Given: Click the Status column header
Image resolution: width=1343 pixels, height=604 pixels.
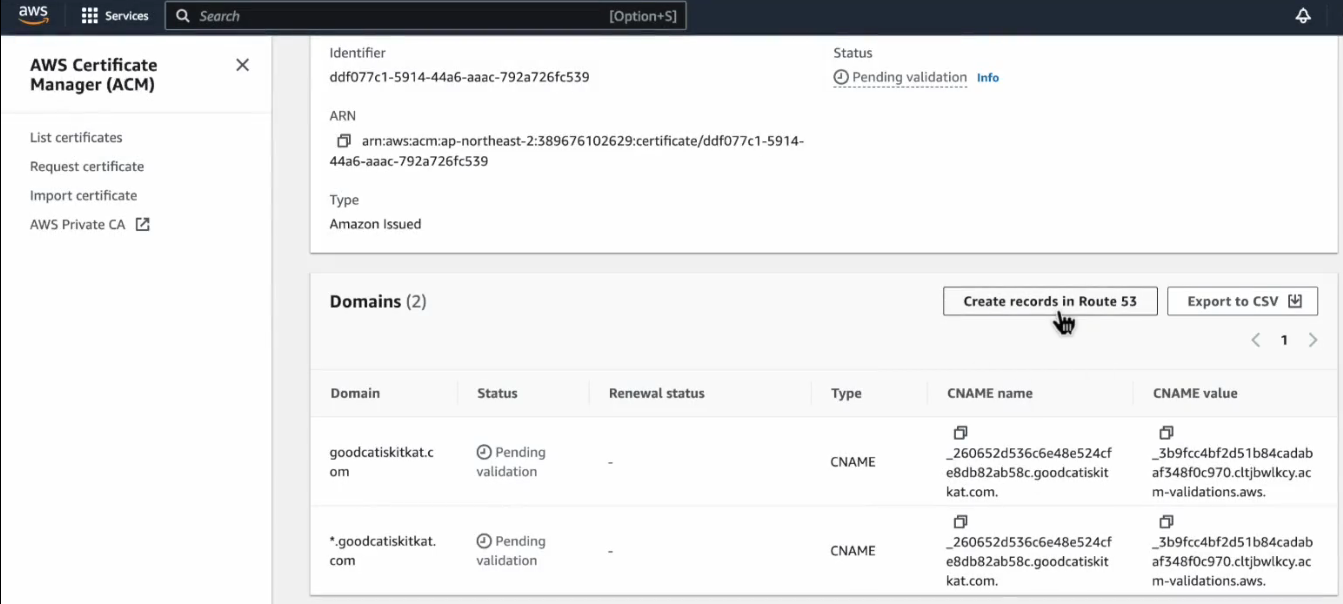Looking at the screenshot, I should tap(497, 393).
